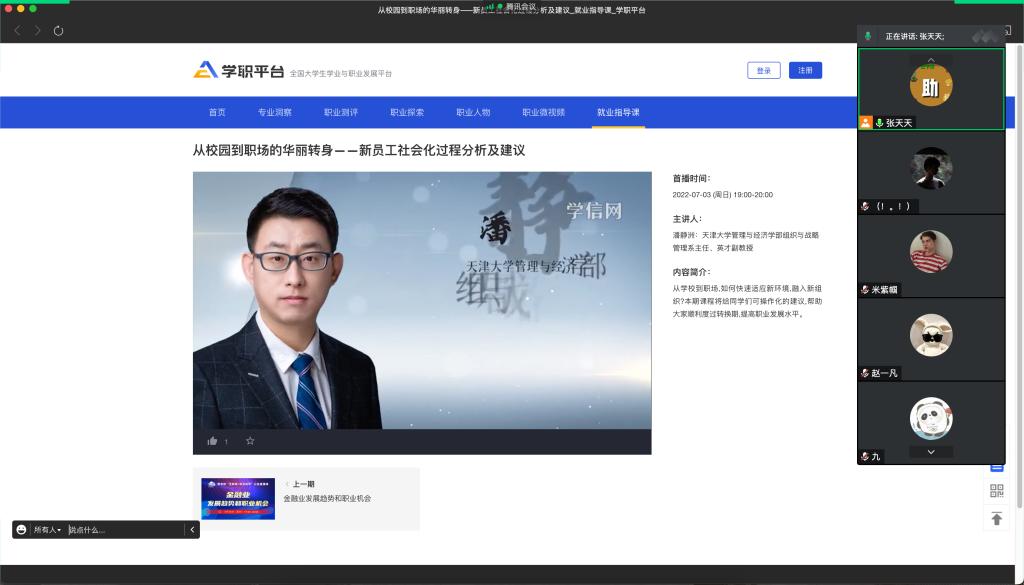Click the chat input field 说点什么
1024x585 pixels.
click(x=125, y=529)
